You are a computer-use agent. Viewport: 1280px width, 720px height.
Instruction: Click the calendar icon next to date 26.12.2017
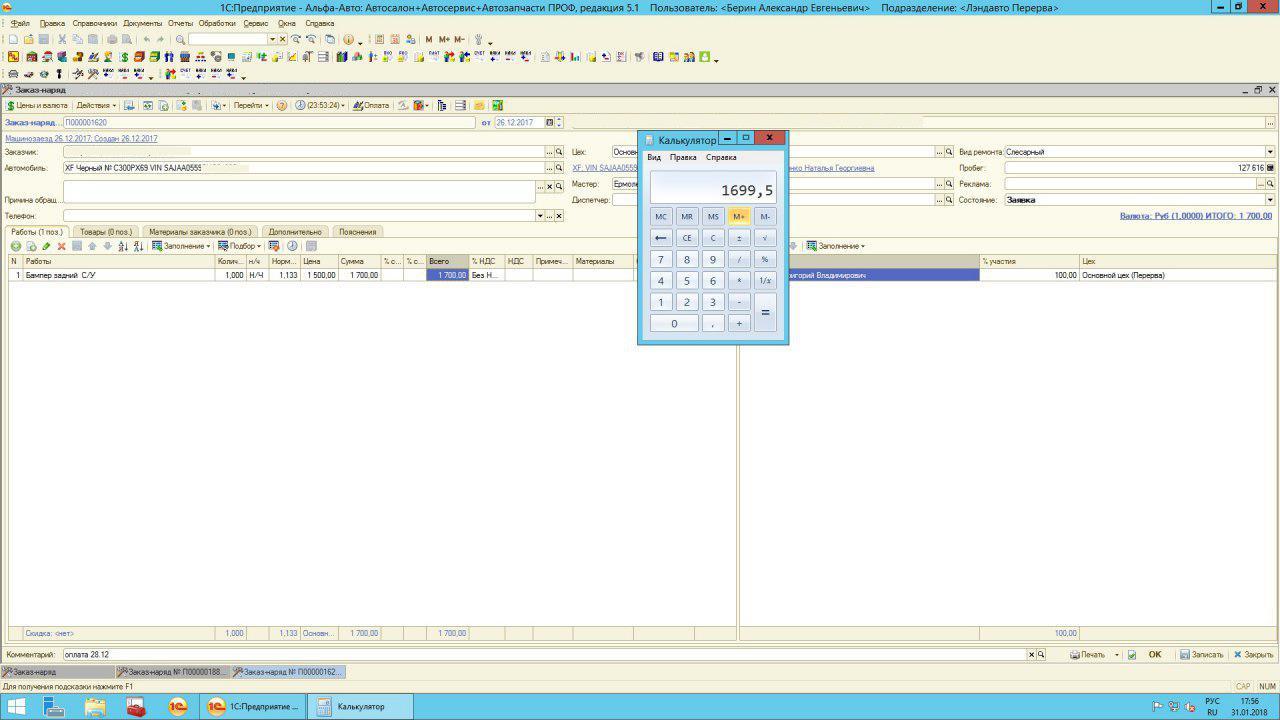tap(549, 123)
